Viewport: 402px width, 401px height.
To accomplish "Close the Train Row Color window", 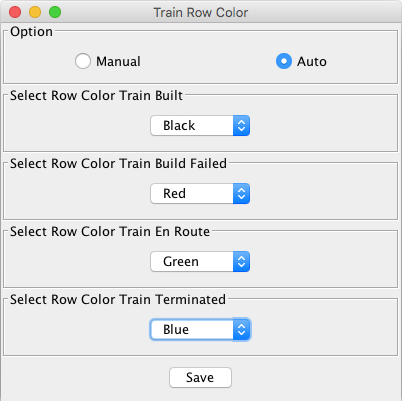I will click(x=15, y=12).
